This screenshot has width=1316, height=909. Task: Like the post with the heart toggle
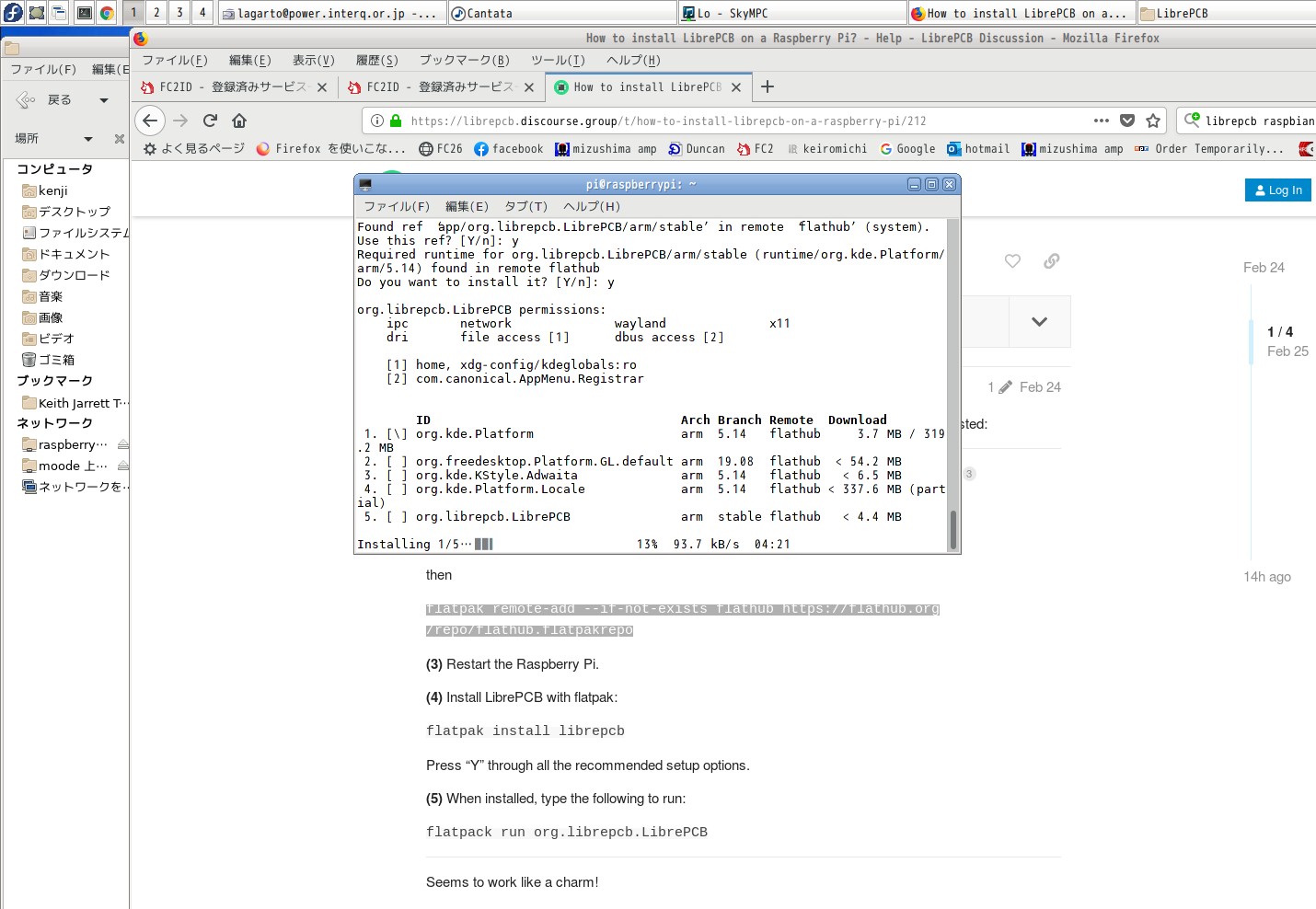[x=1012, y=261]
